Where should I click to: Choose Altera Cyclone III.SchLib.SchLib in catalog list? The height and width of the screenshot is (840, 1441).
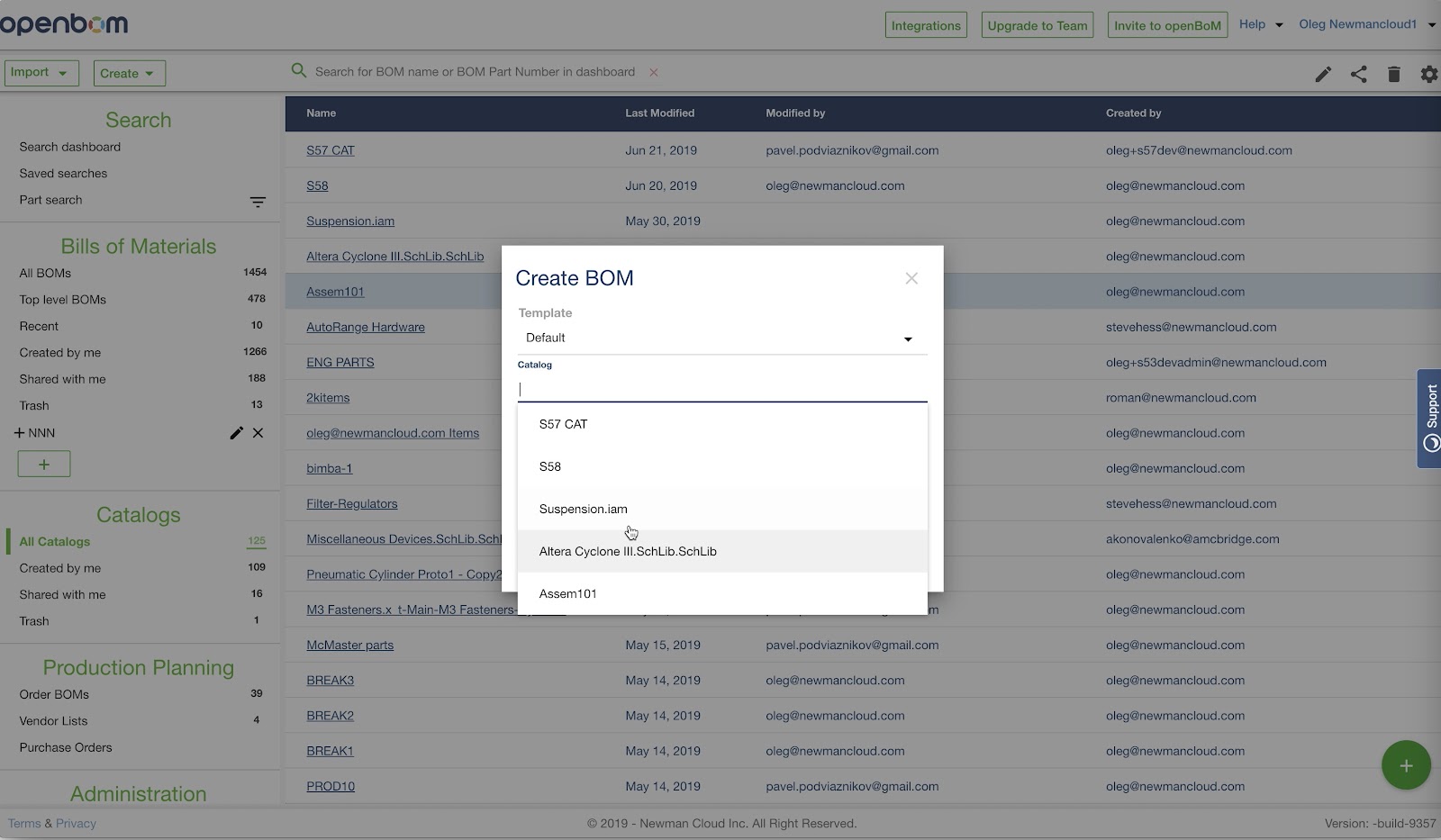[722, 551]
